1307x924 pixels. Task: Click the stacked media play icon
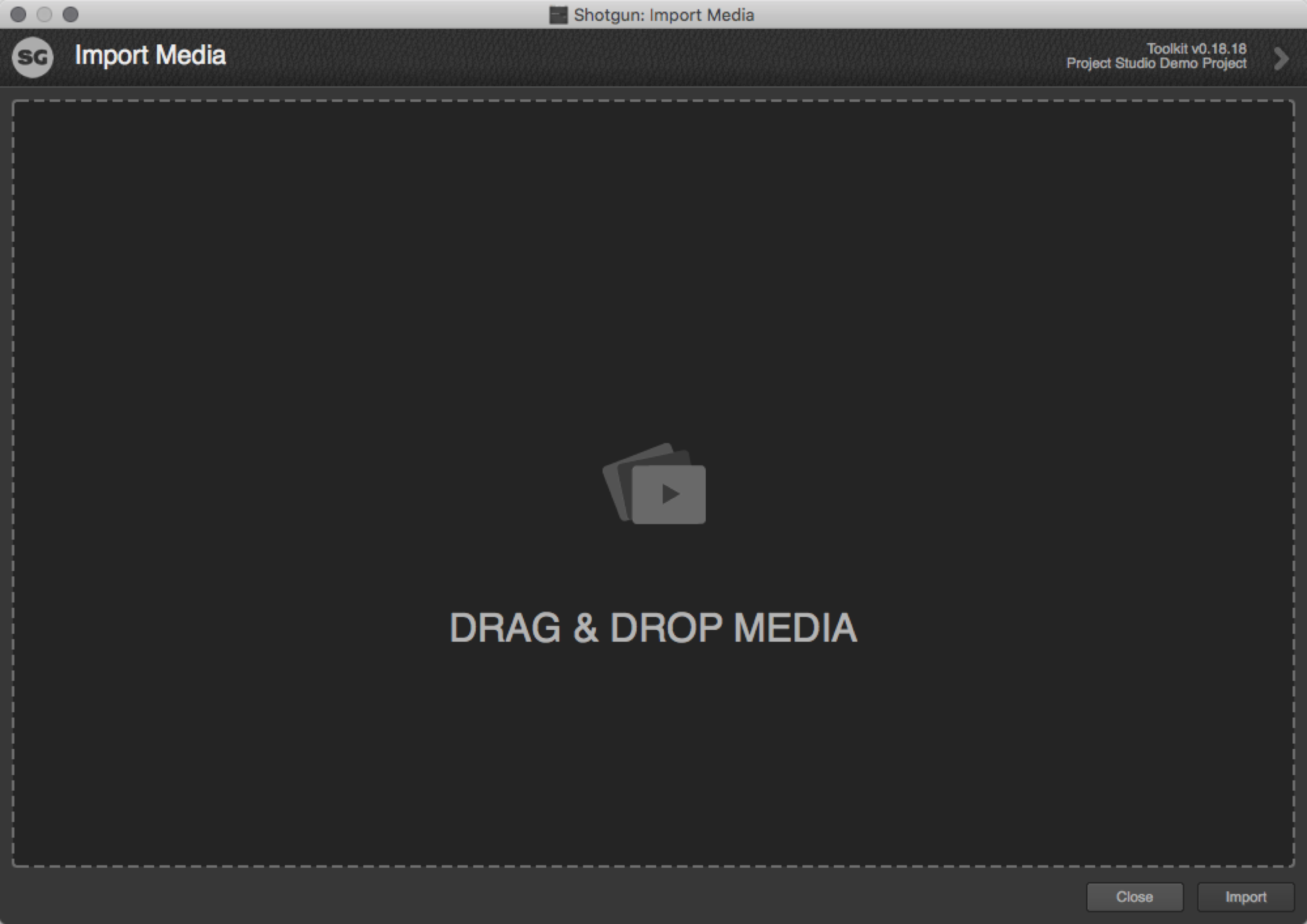pos(654,484)
